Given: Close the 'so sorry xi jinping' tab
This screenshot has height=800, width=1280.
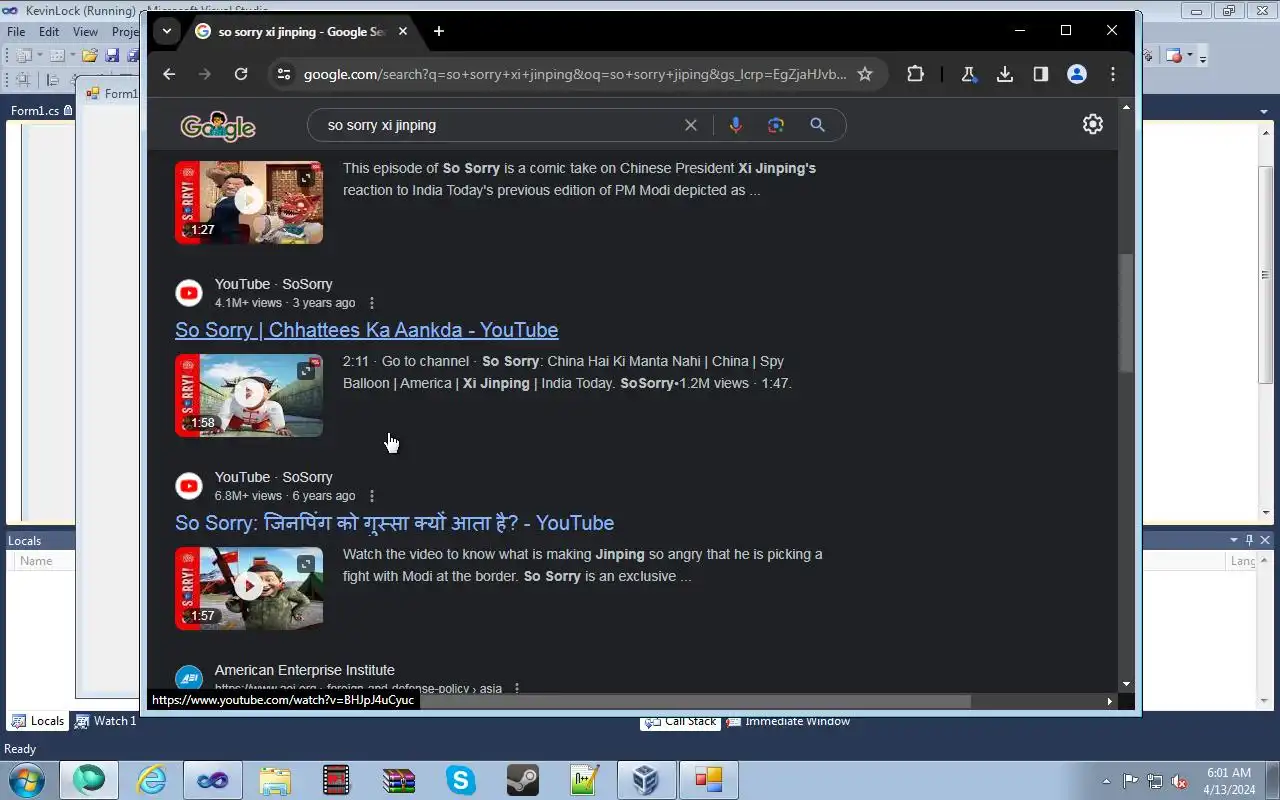Looking at the screenshot, I should coord(403,31).
